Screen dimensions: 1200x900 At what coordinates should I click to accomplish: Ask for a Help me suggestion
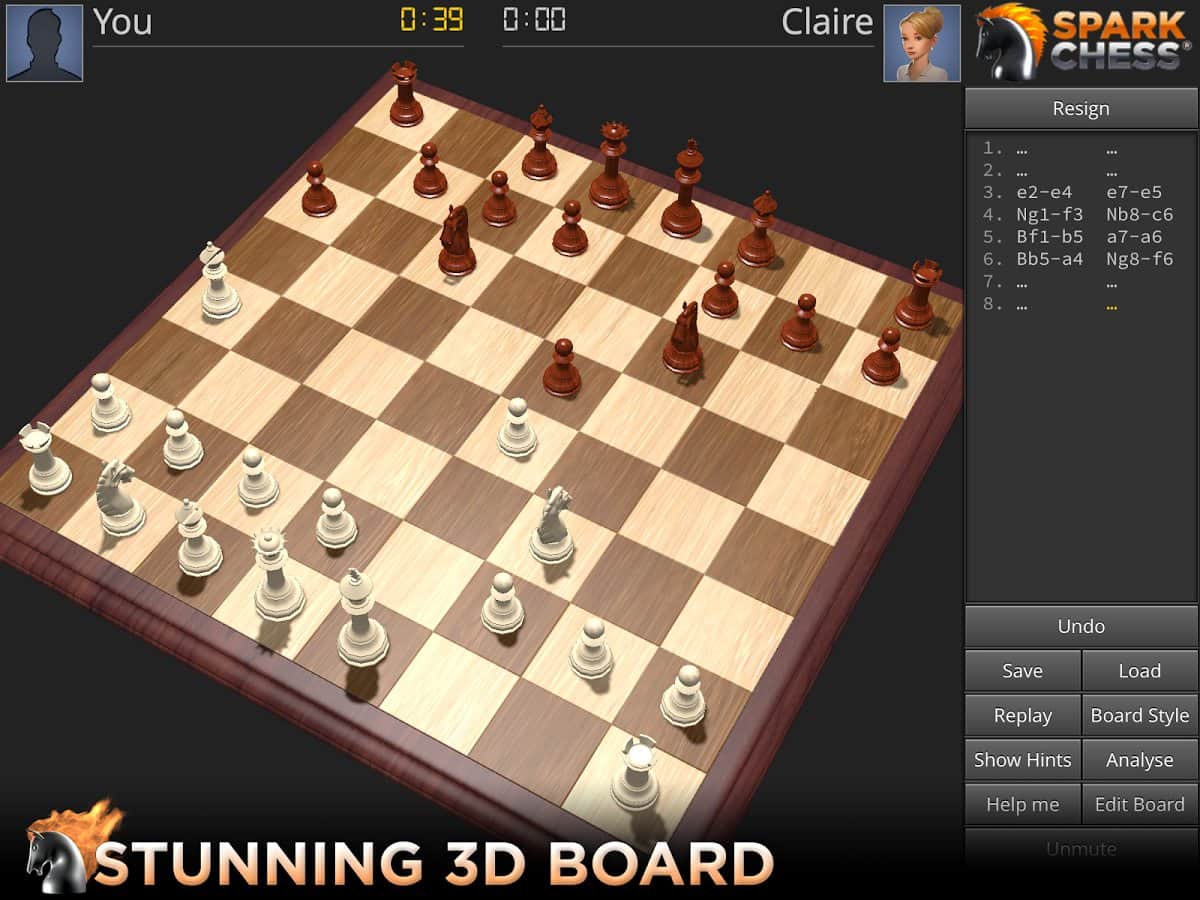pyautogui.click(x=1022, y=804)
